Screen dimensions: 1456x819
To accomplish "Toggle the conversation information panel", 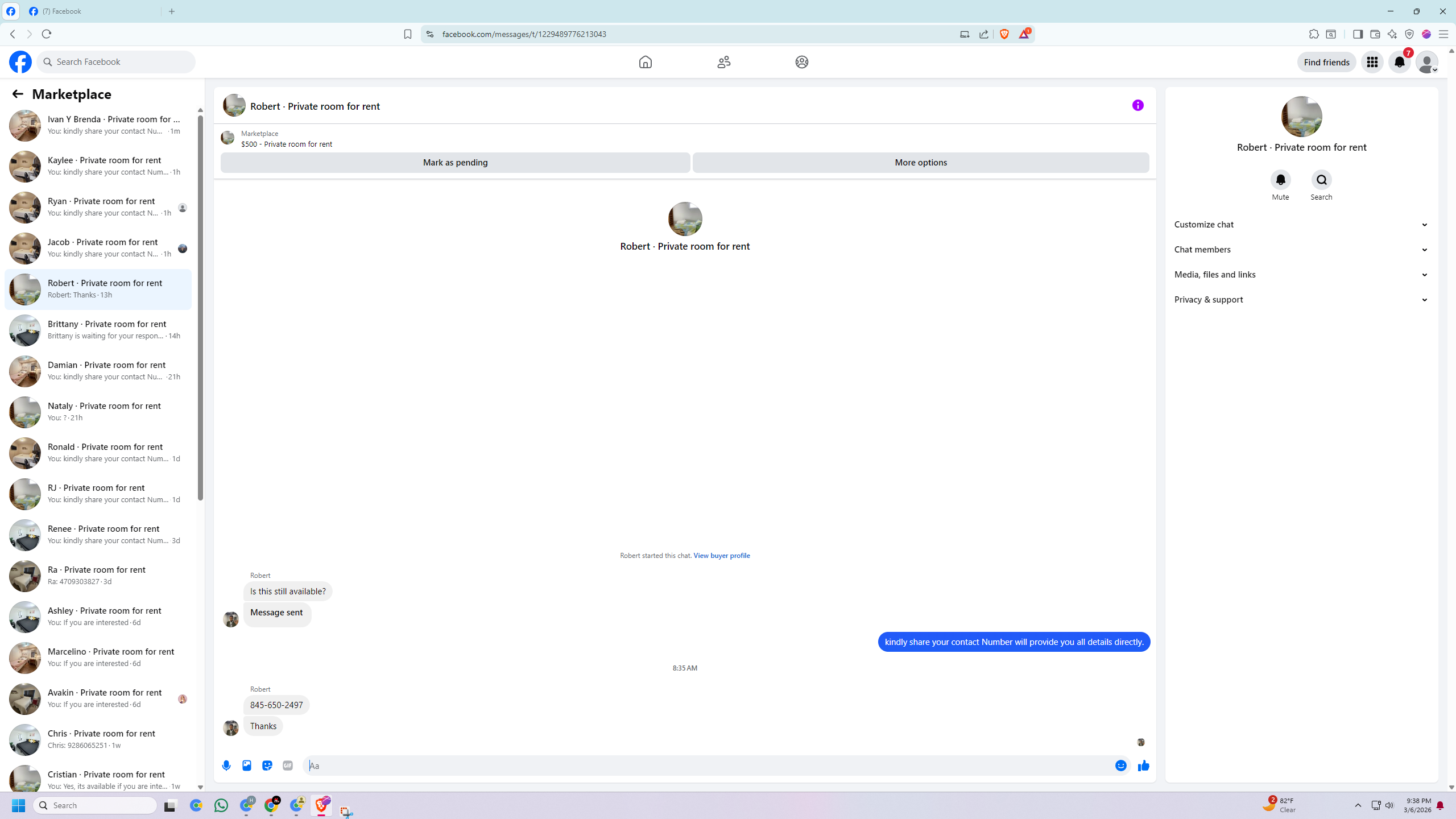I will click(x=1137, y=105).
